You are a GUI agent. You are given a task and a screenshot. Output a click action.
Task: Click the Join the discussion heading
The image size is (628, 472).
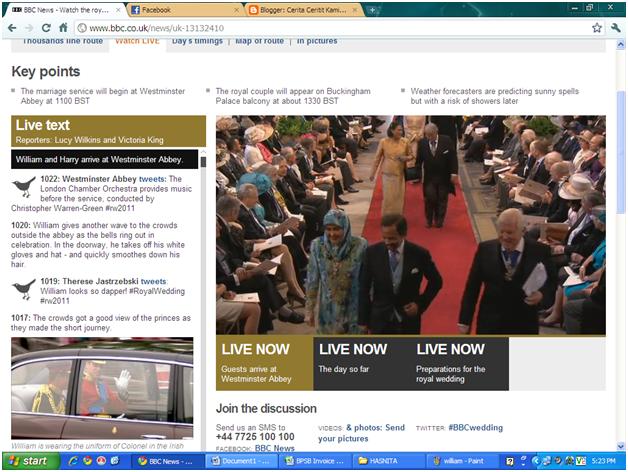266,409
